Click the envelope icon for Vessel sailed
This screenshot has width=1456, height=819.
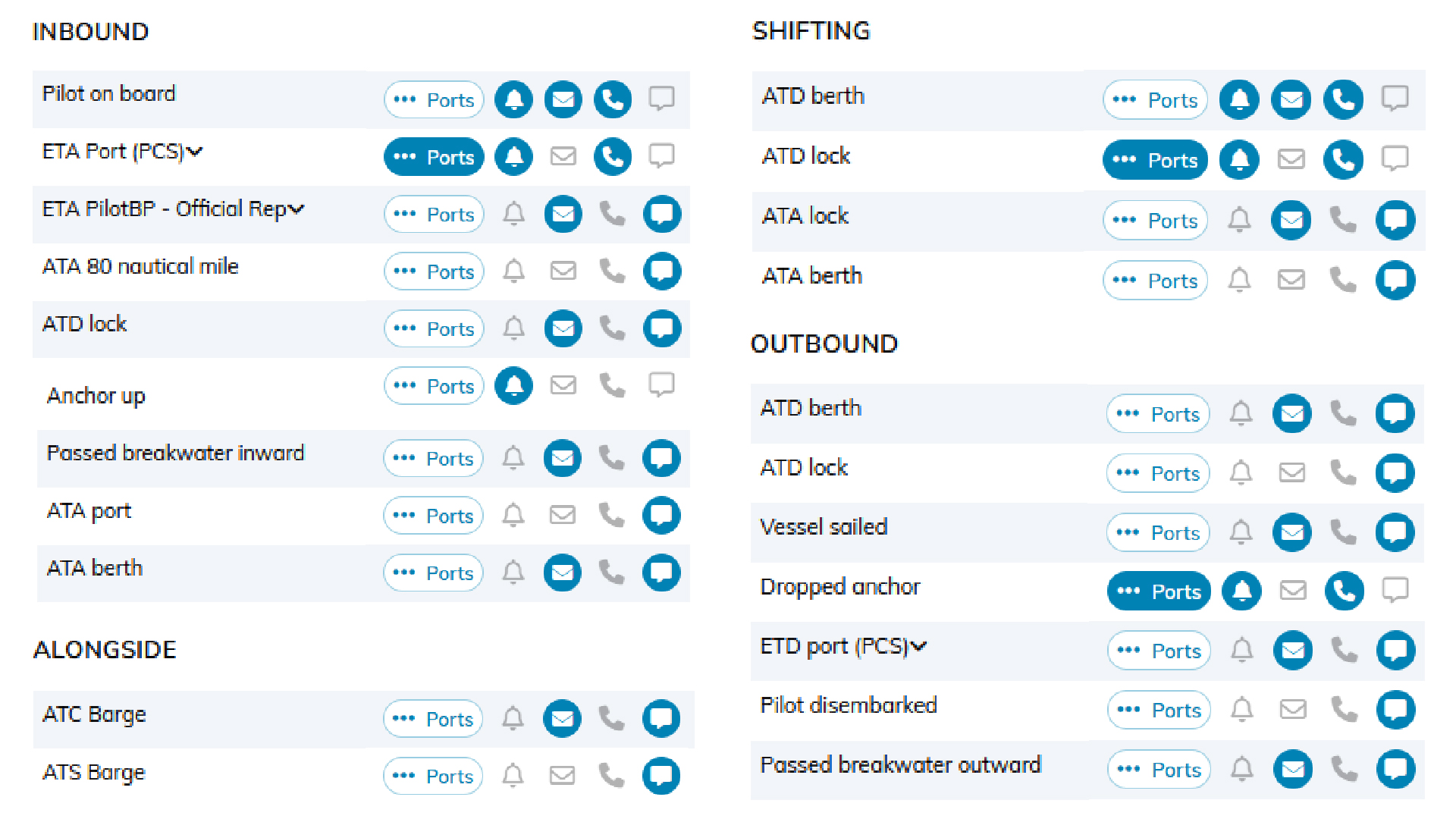click(x=1292, y=532)
